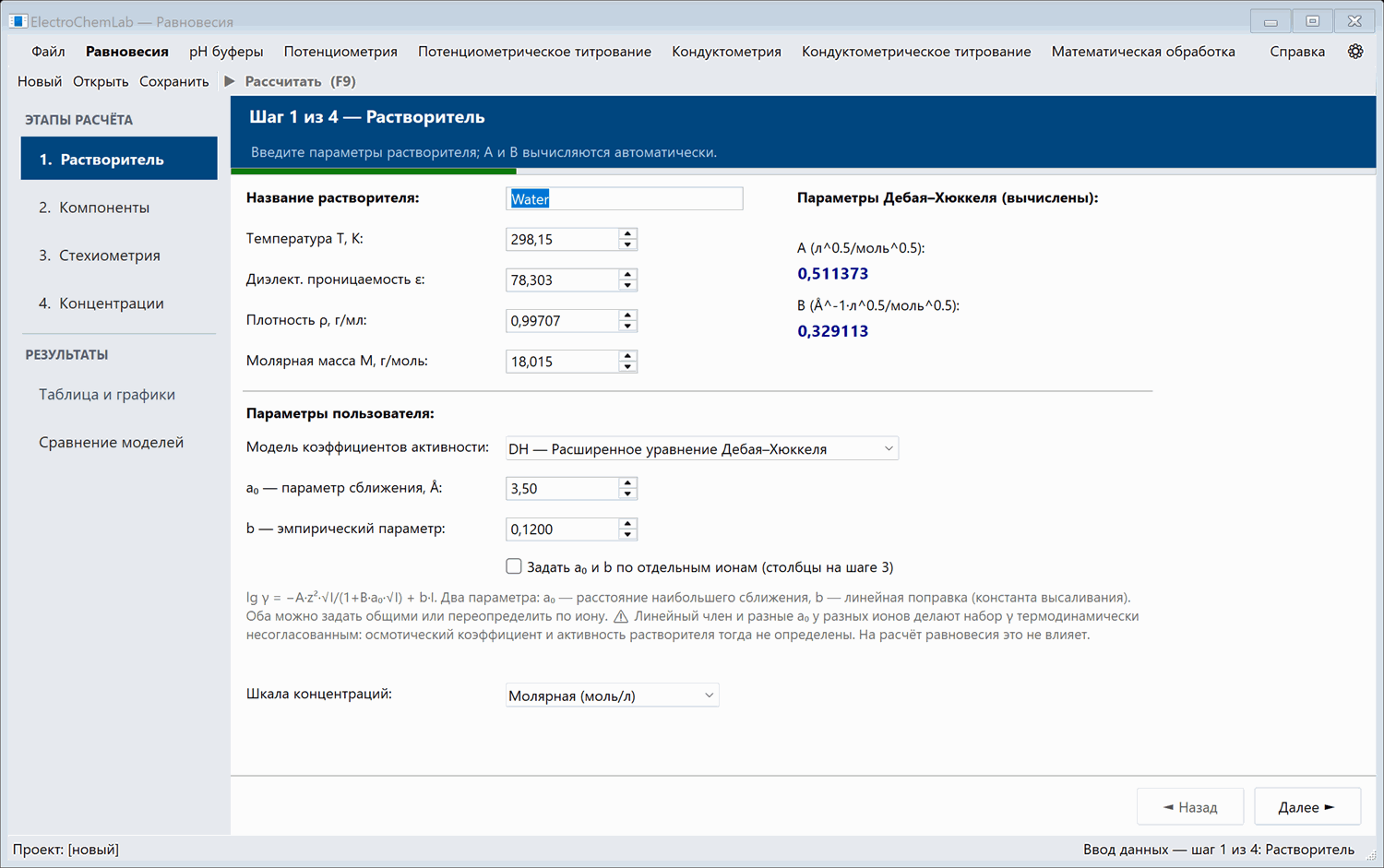Open the Файл menu
The height and width of the screenshot is (868, 1384).
click(x=48, y=52)
